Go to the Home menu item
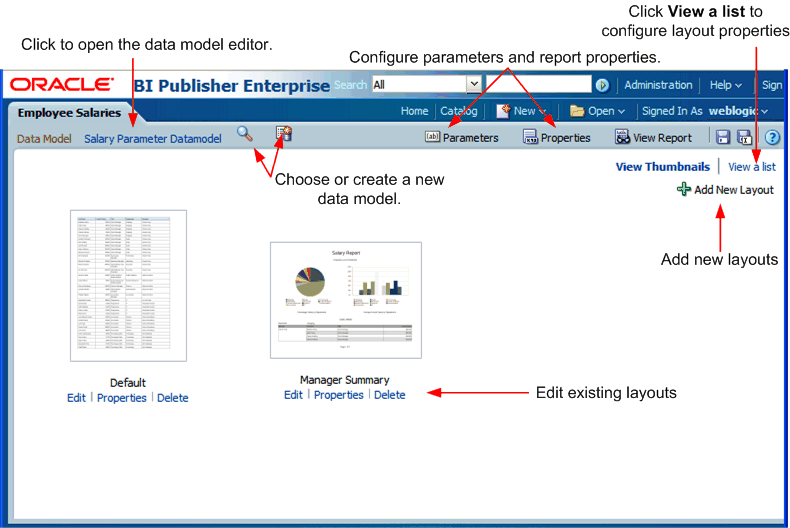 click(414, 111)
